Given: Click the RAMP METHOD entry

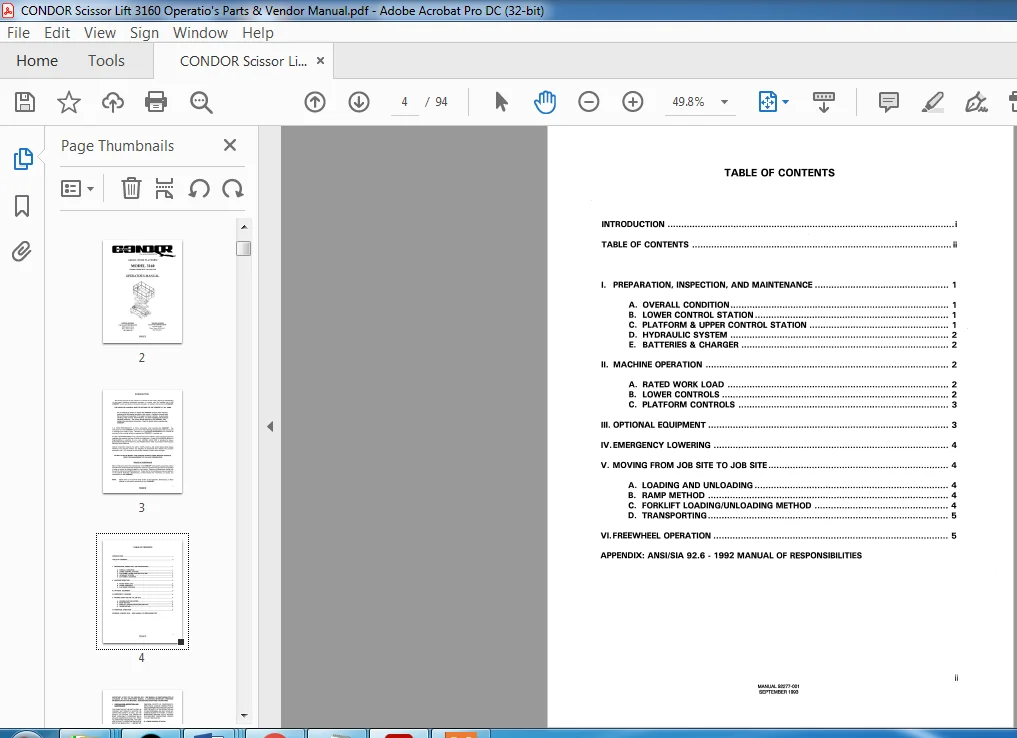Looking at the screenshot, I should 793,495.
